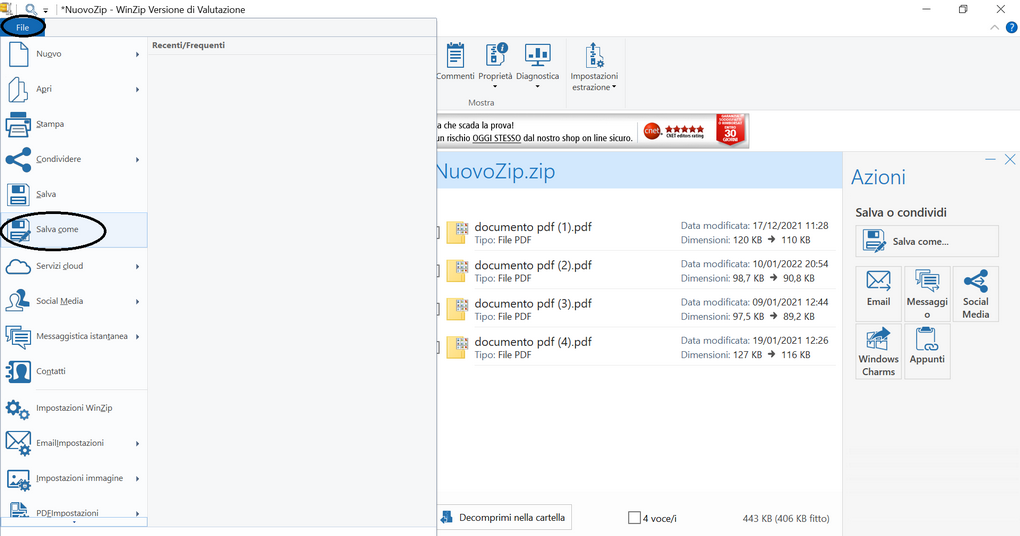Viewport: 1020px width, 536px height.
Task: Expand the Social Media submenu arrow
Action: (137, 302)
